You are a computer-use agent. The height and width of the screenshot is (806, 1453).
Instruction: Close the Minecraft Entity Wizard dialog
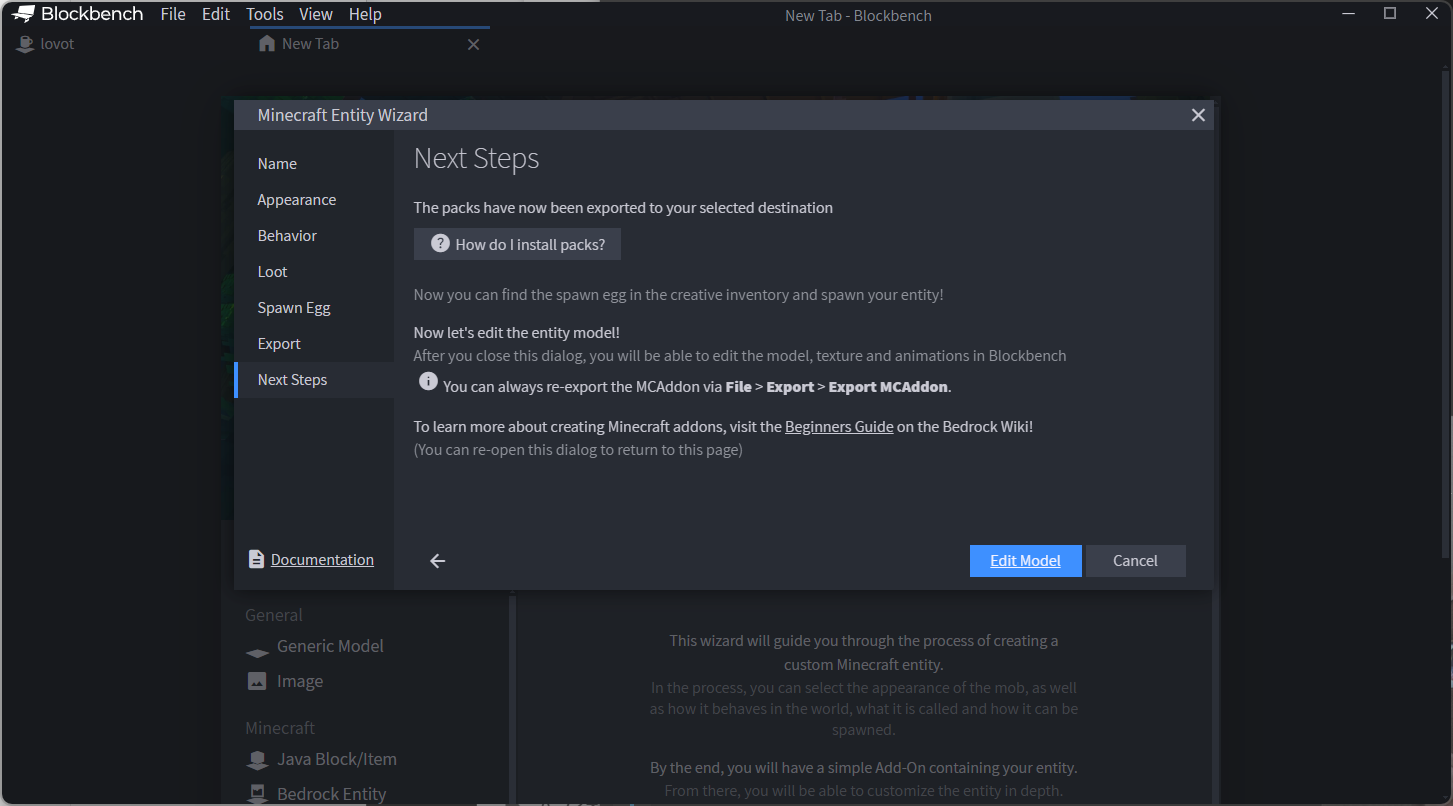[1198, 115]
